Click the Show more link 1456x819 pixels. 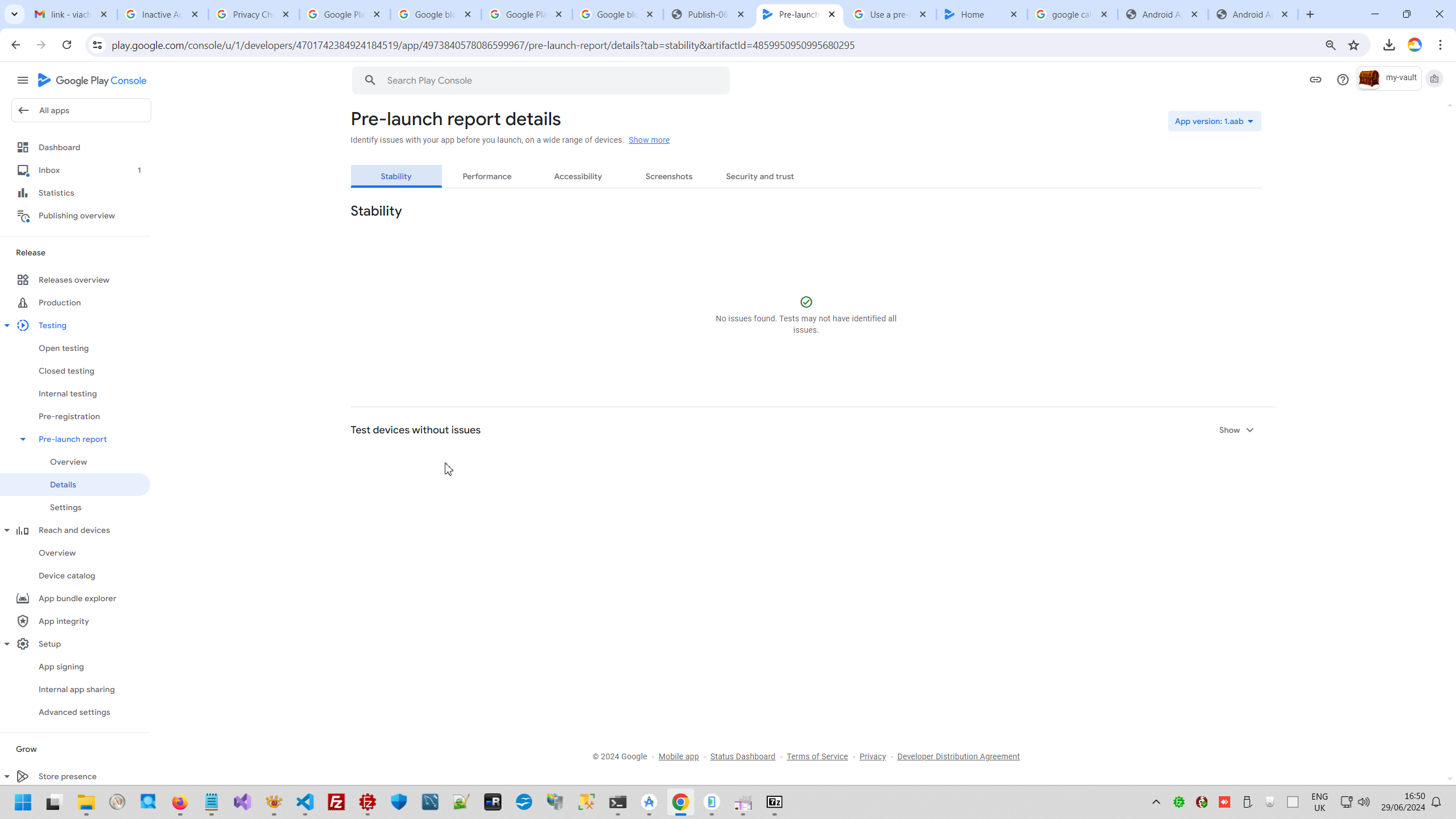point(648,140)
